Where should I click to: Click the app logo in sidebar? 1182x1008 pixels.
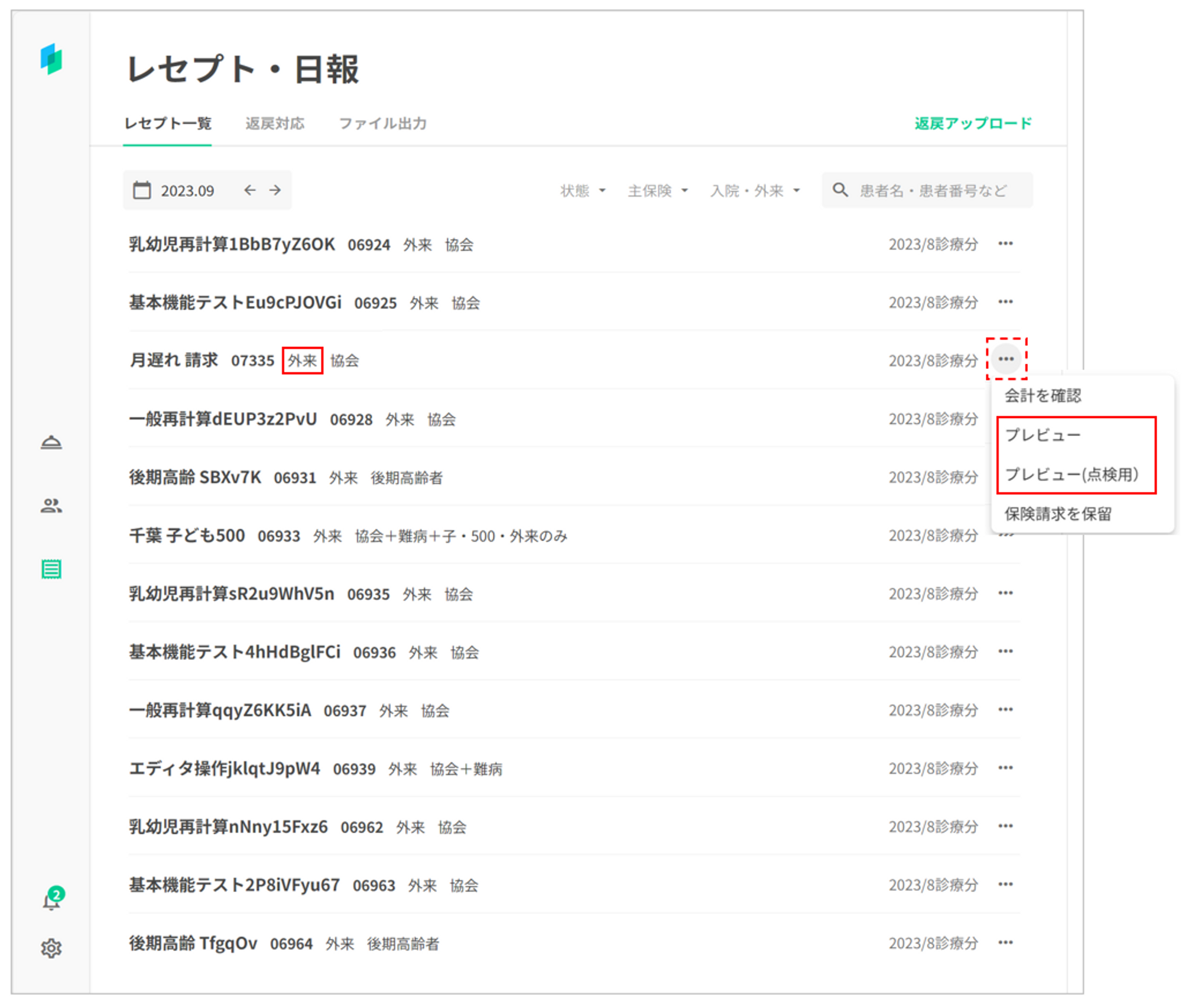pyautogui.click(x=51, y=59)
